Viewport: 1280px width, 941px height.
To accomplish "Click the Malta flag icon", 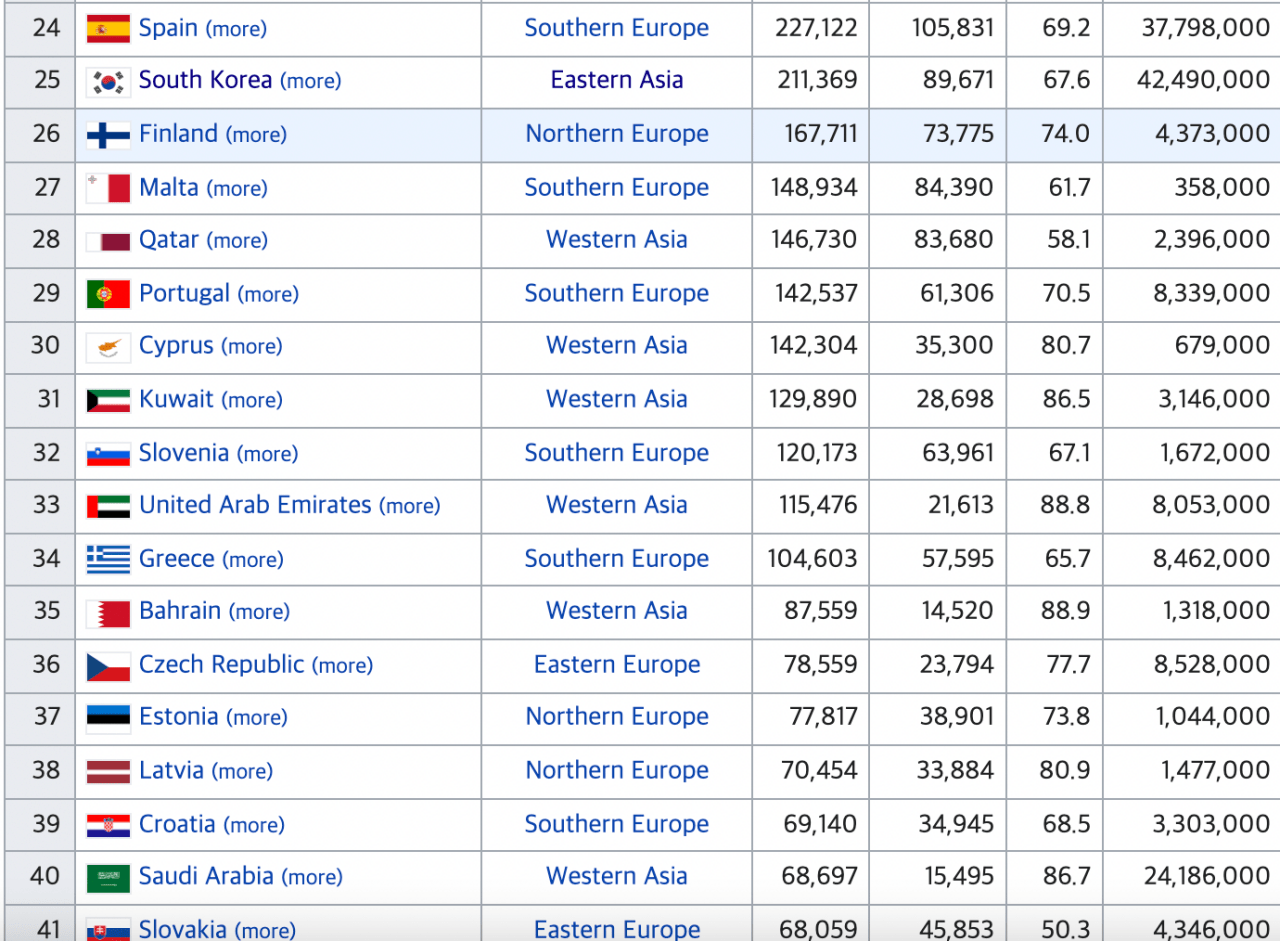I will (108, 188).
